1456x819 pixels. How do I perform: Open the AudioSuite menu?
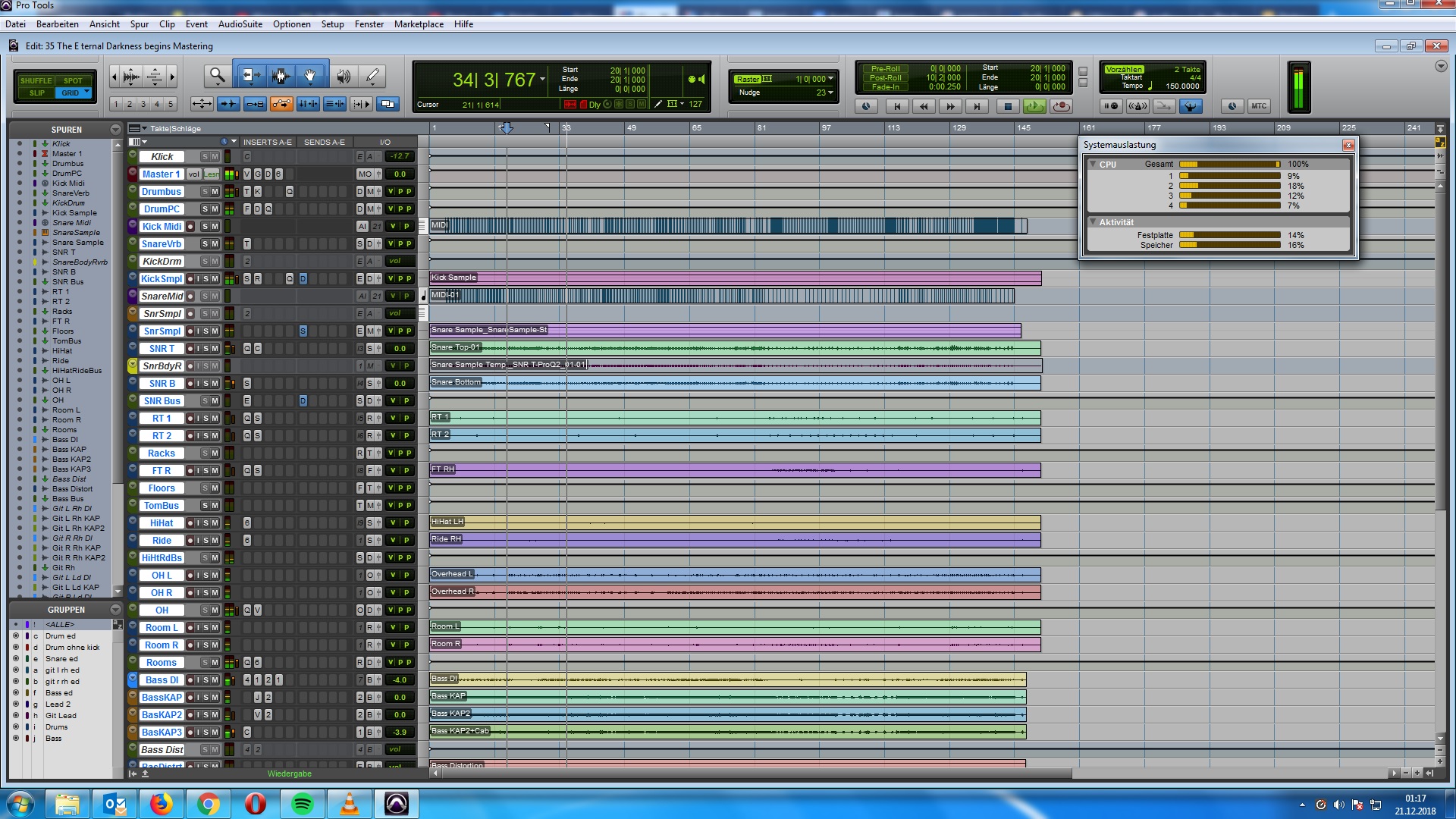[240, 24]
